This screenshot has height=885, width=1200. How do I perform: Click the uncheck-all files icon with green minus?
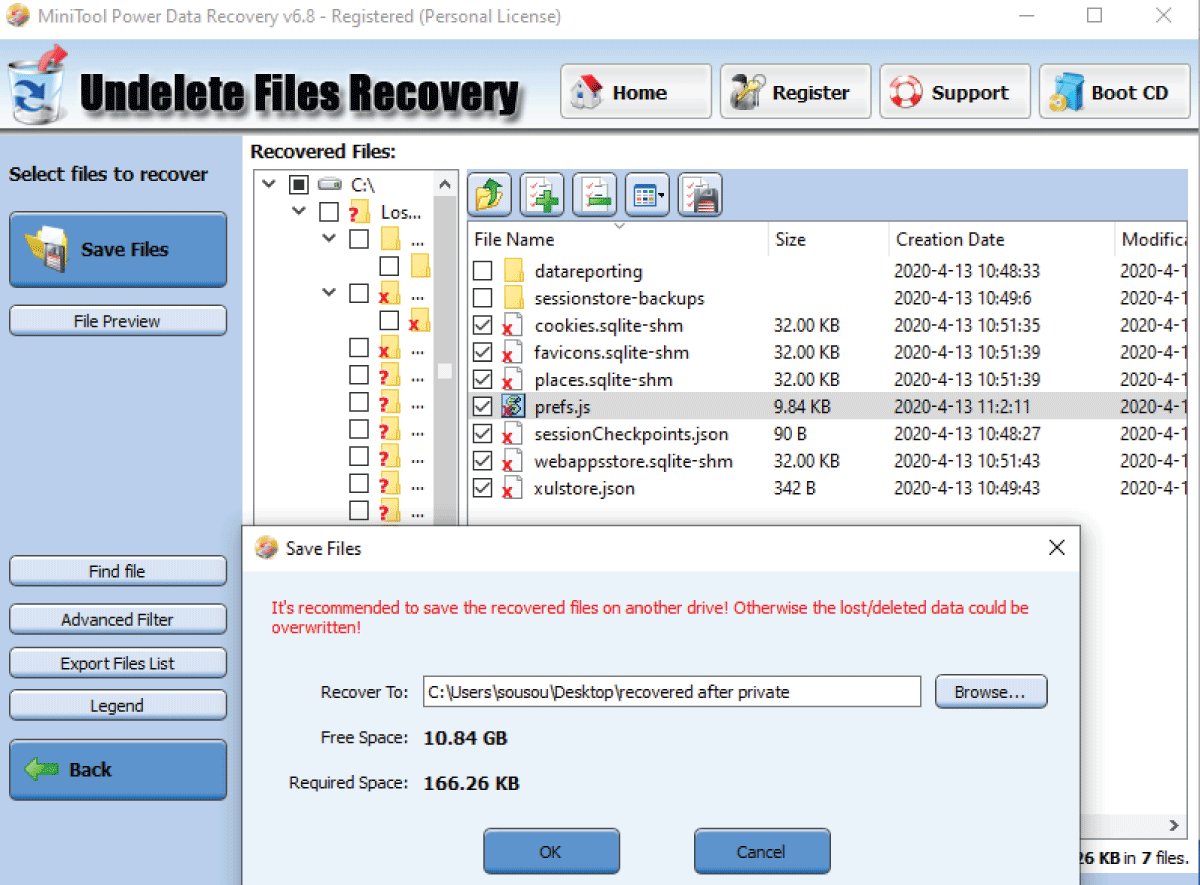pos(595,195)
